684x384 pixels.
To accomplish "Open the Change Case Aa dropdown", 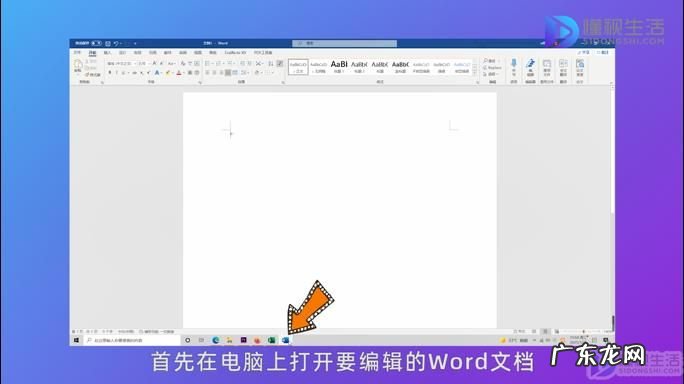I will click(x=172, y=64).
